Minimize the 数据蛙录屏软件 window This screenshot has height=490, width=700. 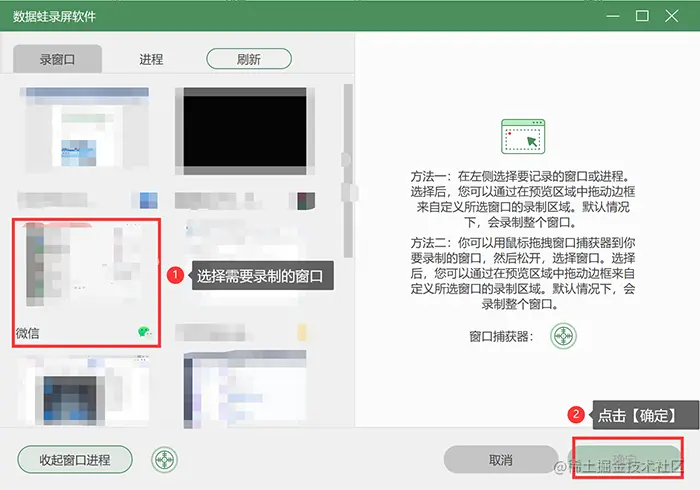613,16
